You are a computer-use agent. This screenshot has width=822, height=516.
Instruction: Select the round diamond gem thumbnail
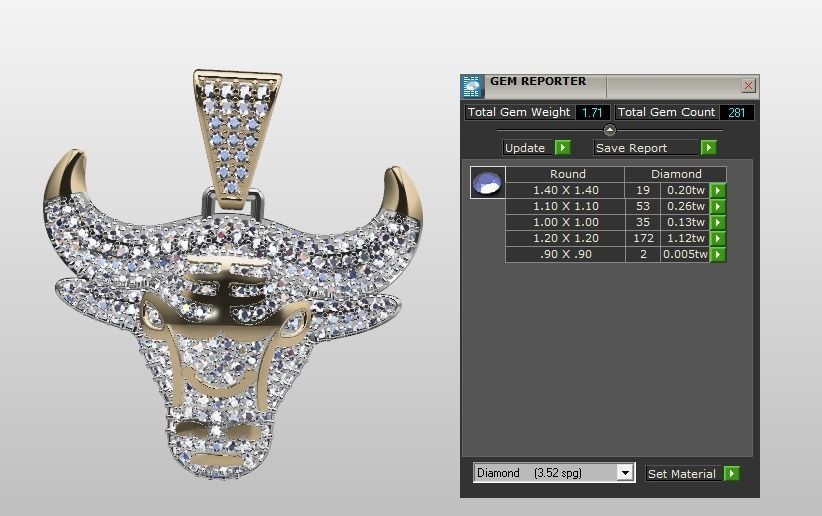tap(488, 182)
